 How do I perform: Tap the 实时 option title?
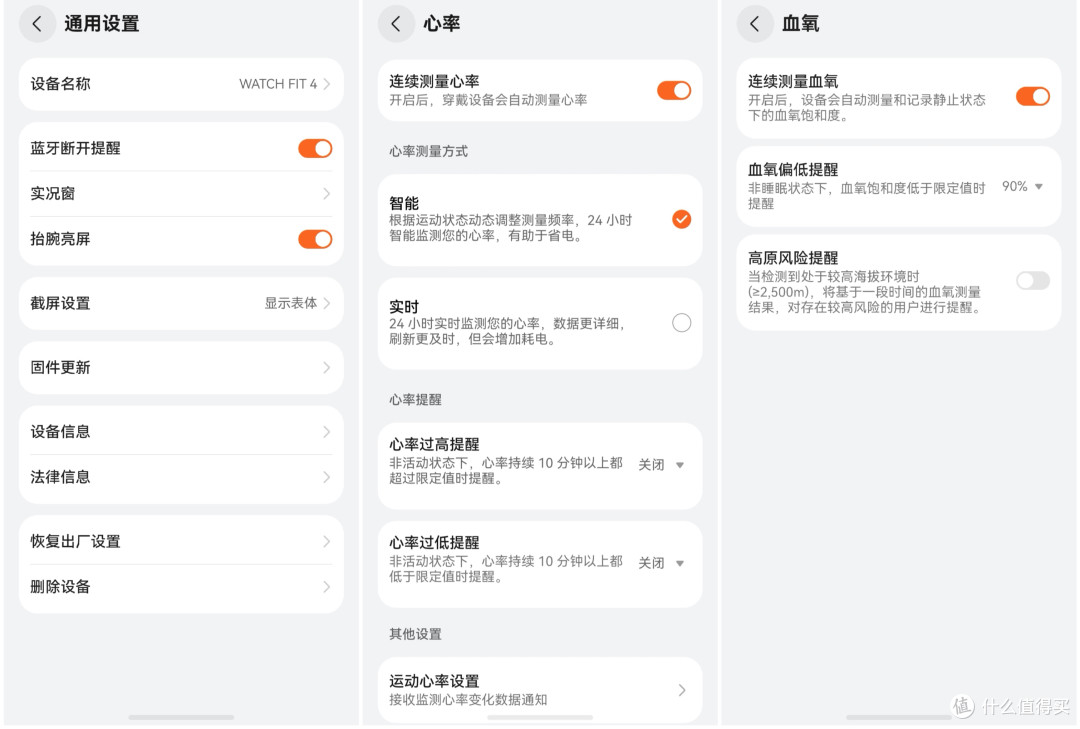point(404,307)
